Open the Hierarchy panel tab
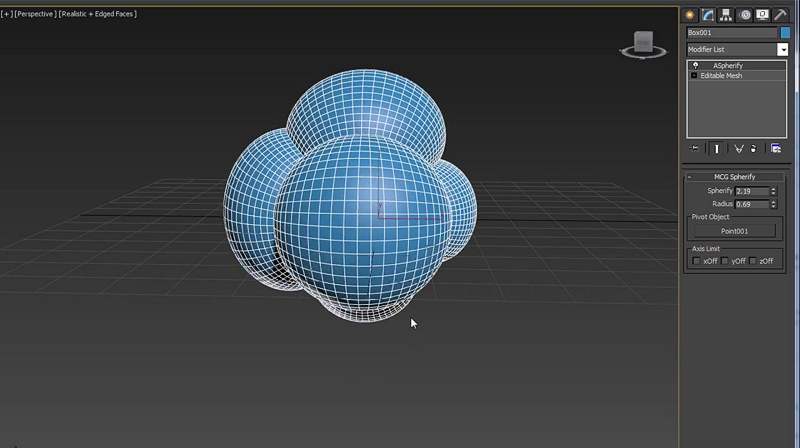Screen dimensions: 800x448 tap(726, 15)
